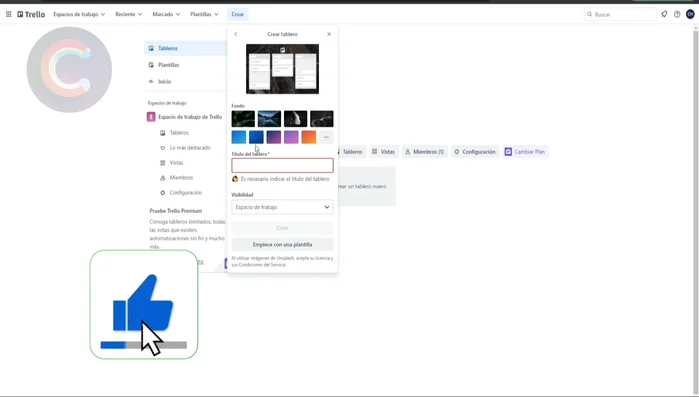Switch to workspace Configuración tab button

475,152
